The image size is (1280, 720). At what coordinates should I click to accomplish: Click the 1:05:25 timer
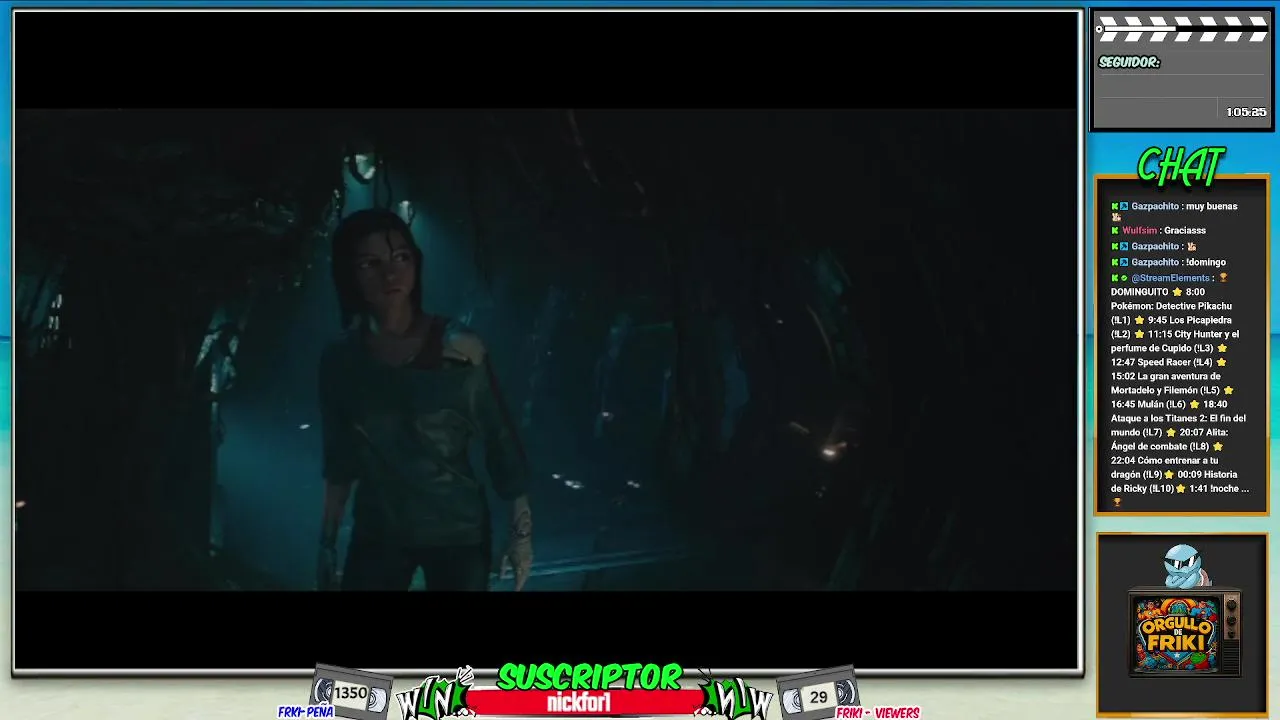pos(1246,112)
